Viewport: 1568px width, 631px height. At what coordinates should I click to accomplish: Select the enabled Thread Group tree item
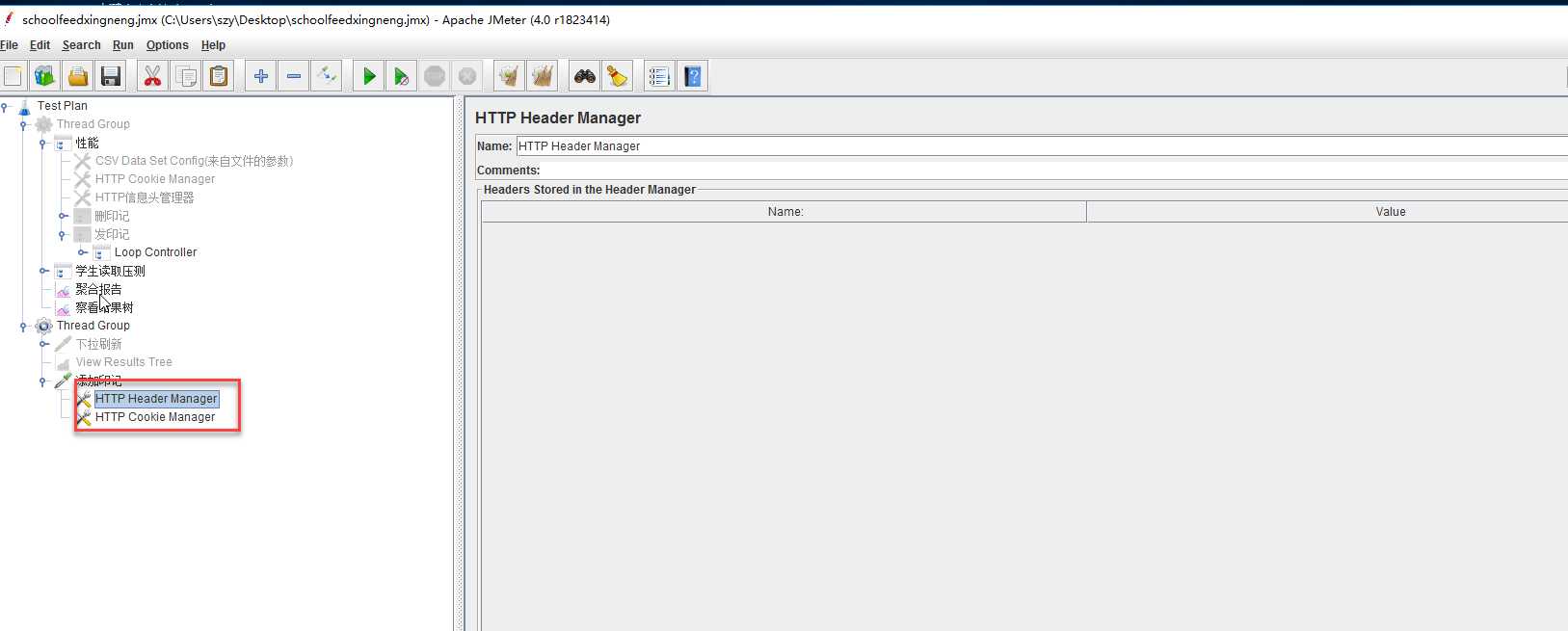(x=93, y=326)
